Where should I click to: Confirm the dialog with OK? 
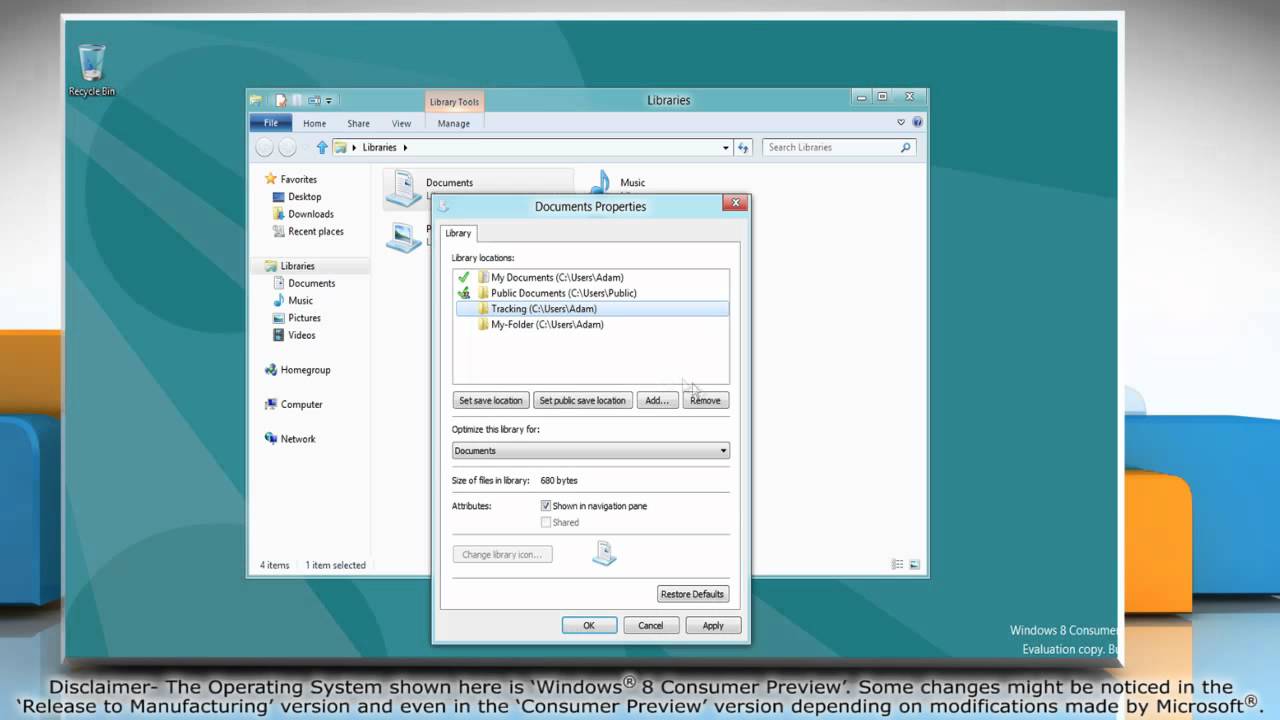(589, 625)
